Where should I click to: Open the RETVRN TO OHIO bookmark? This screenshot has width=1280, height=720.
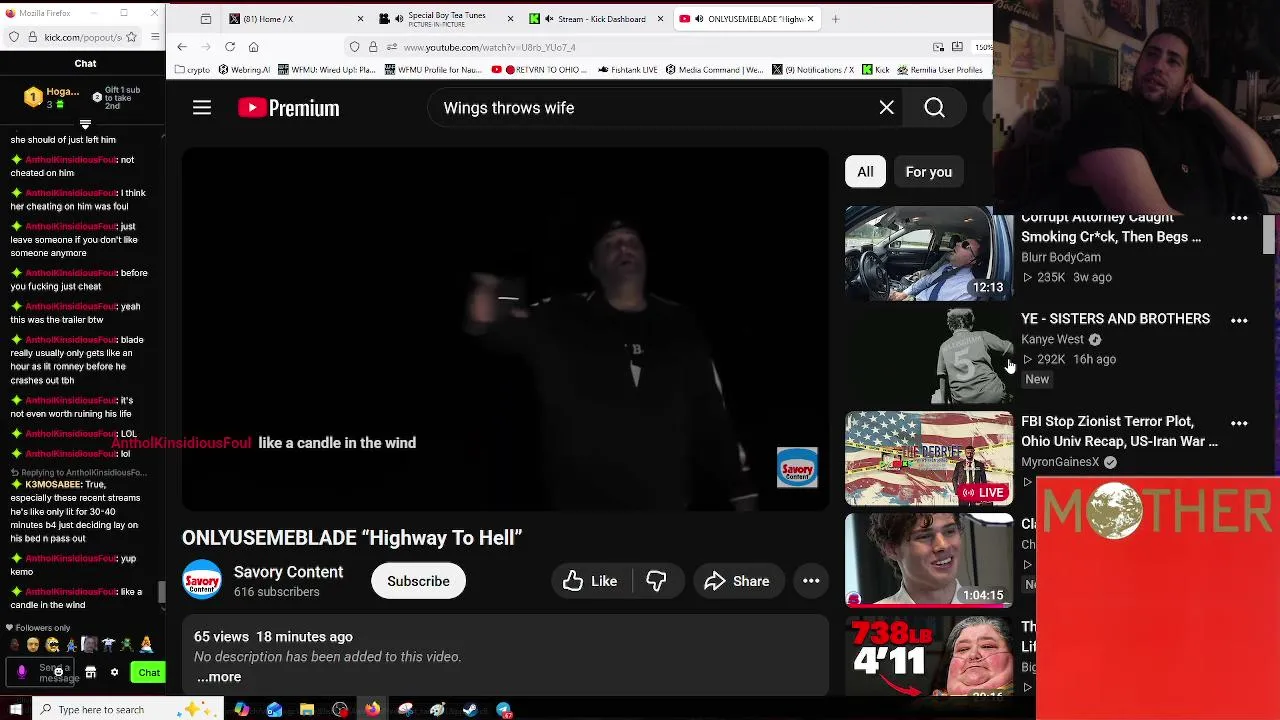pos(540,70)
